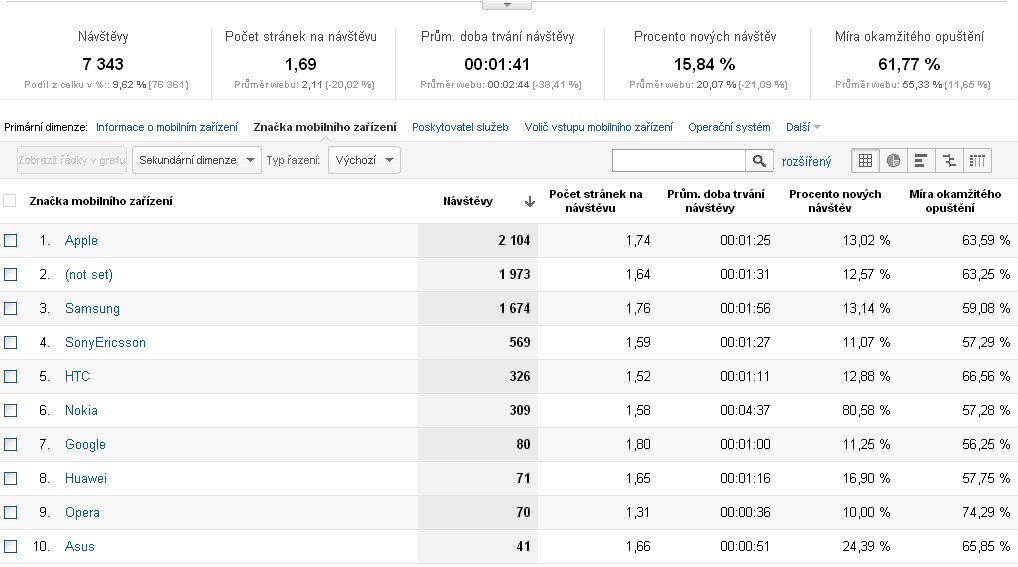
Task: Open the Apple brand link
Action: 81,240
